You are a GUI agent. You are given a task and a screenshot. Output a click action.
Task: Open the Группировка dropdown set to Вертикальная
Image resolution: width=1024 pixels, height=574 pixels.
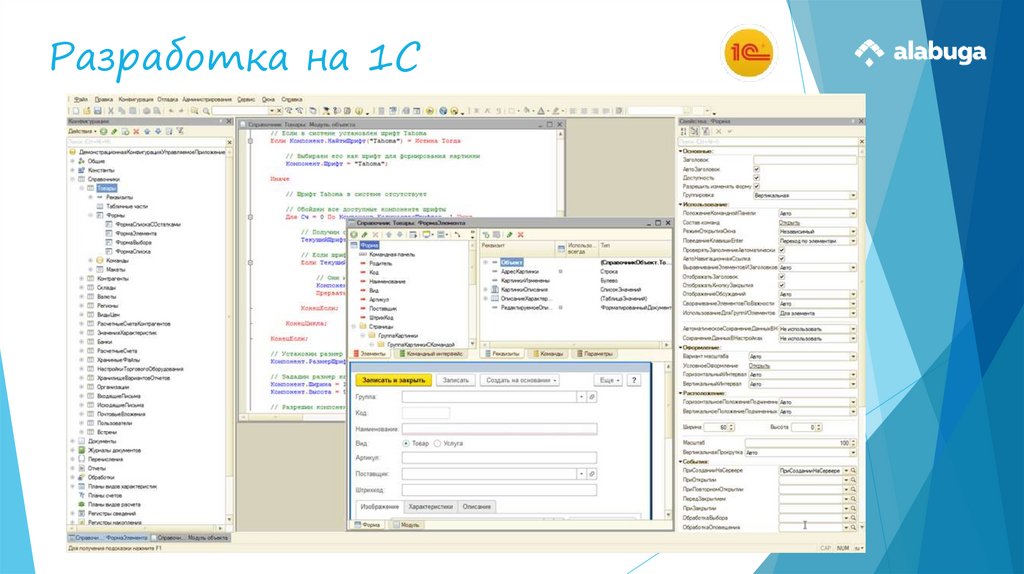coord(852,195)
